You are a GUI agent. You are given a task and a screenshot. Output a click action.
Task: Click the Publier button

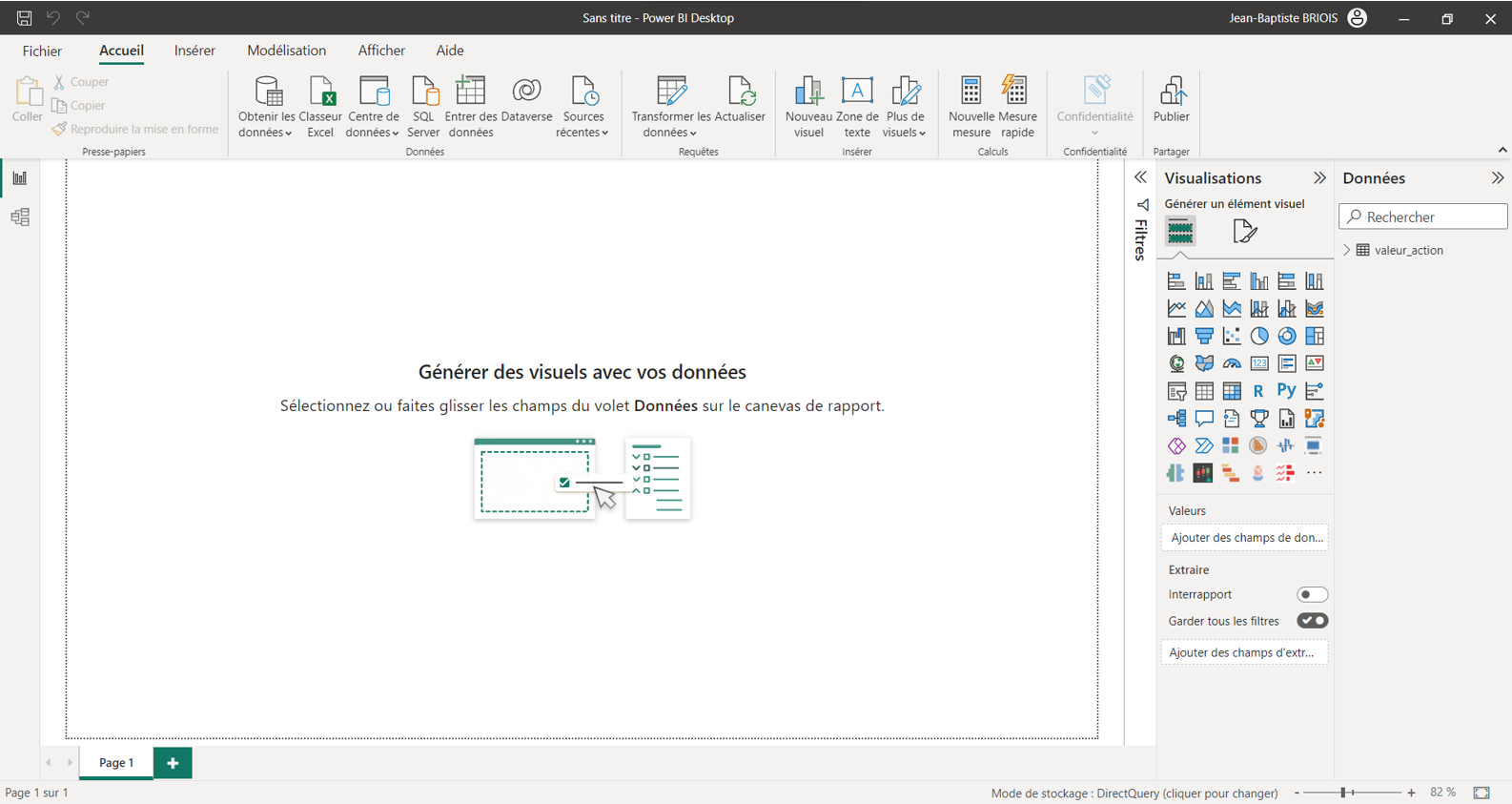(1172, 100)
